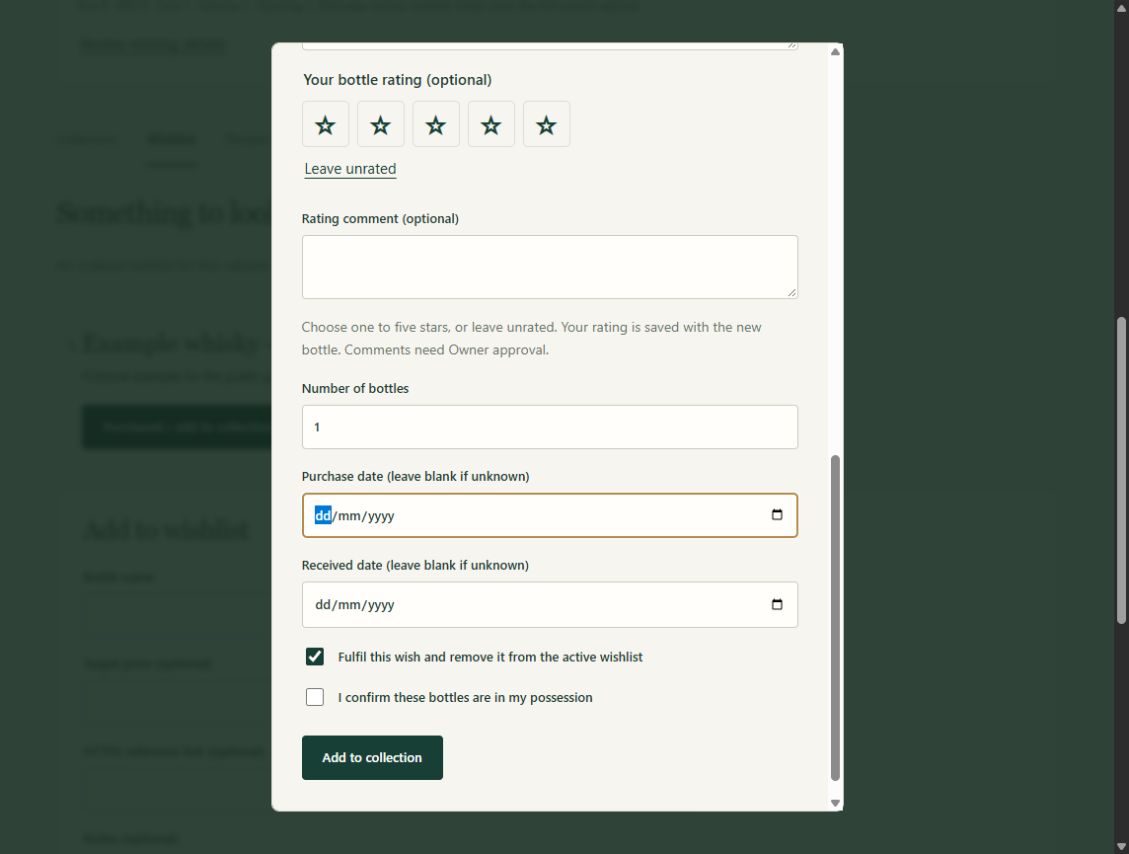This screenshot has width=1129, height=854.
Task: Choose the fourth star rating
Action: 491,125
